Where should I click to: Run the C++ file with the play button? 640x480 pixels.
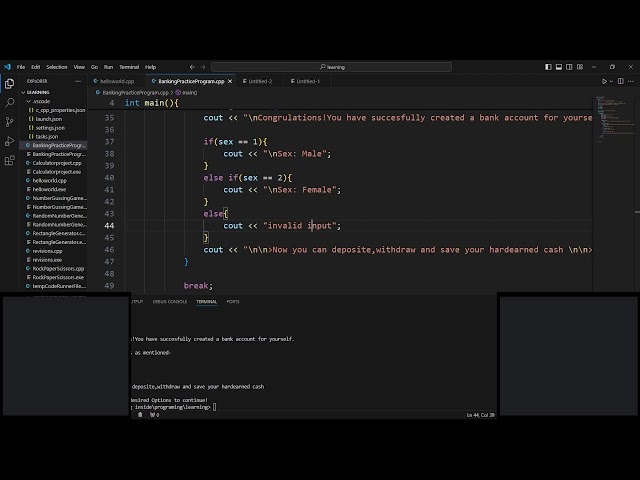click(604, 81)
